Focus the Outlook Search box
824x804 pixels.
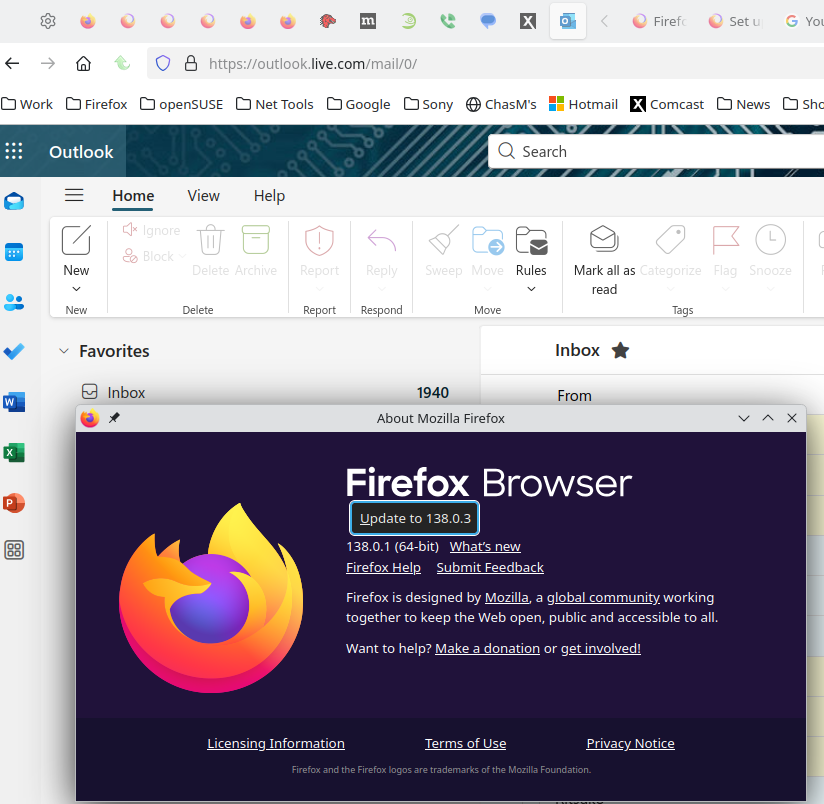pos(656,151)
